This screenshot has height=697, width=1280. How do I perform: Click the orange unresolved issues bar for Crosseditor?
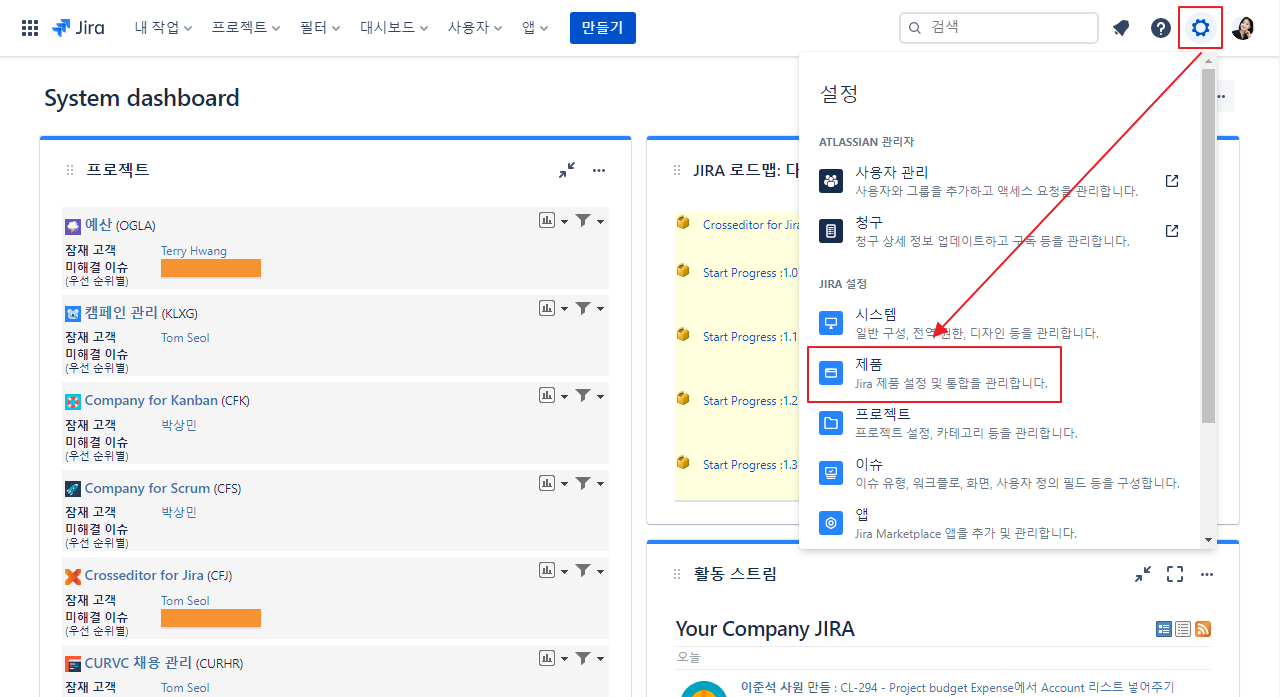[211, 618]
